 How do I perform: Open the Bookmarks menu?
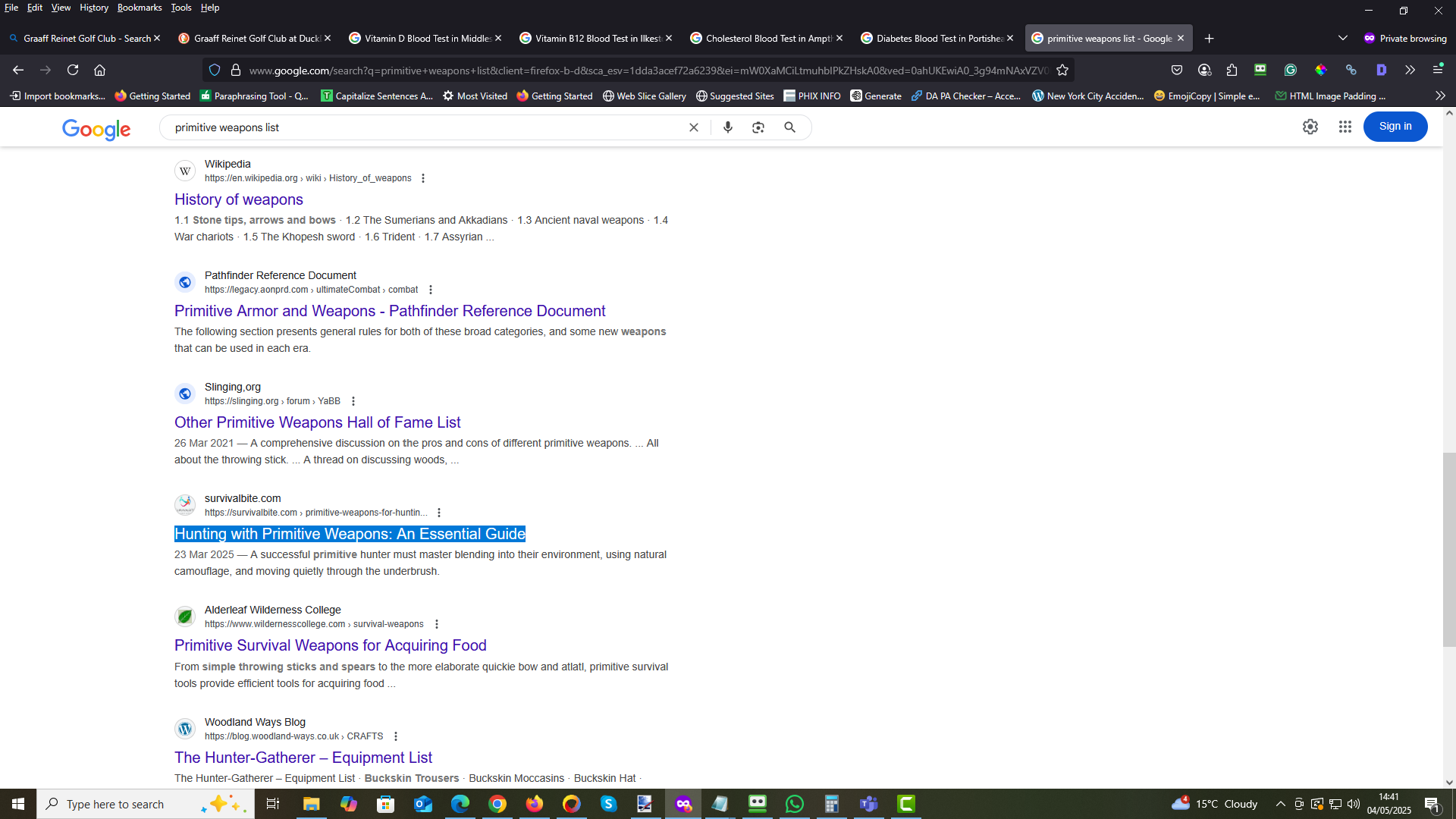(x=140, y=8)
